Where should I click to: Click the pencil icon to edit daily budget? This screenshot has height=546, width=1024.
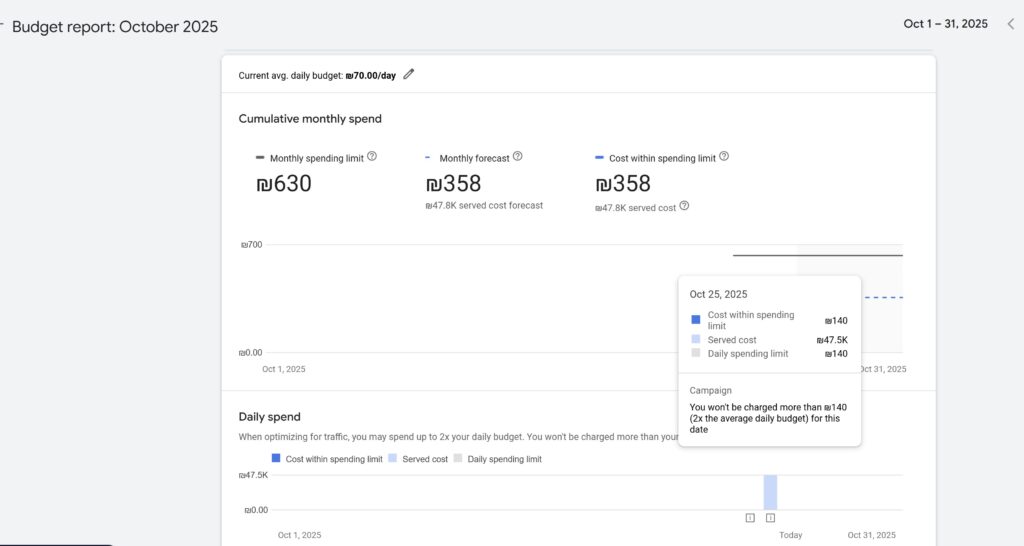click(408, 74)
